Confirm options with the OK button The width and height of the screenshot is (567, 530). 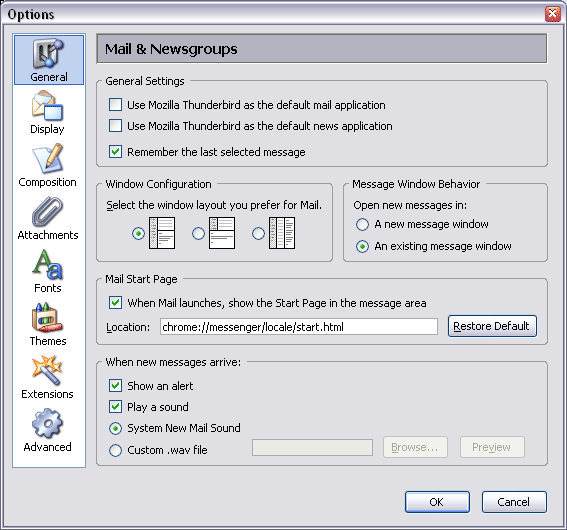click(437, 502)
